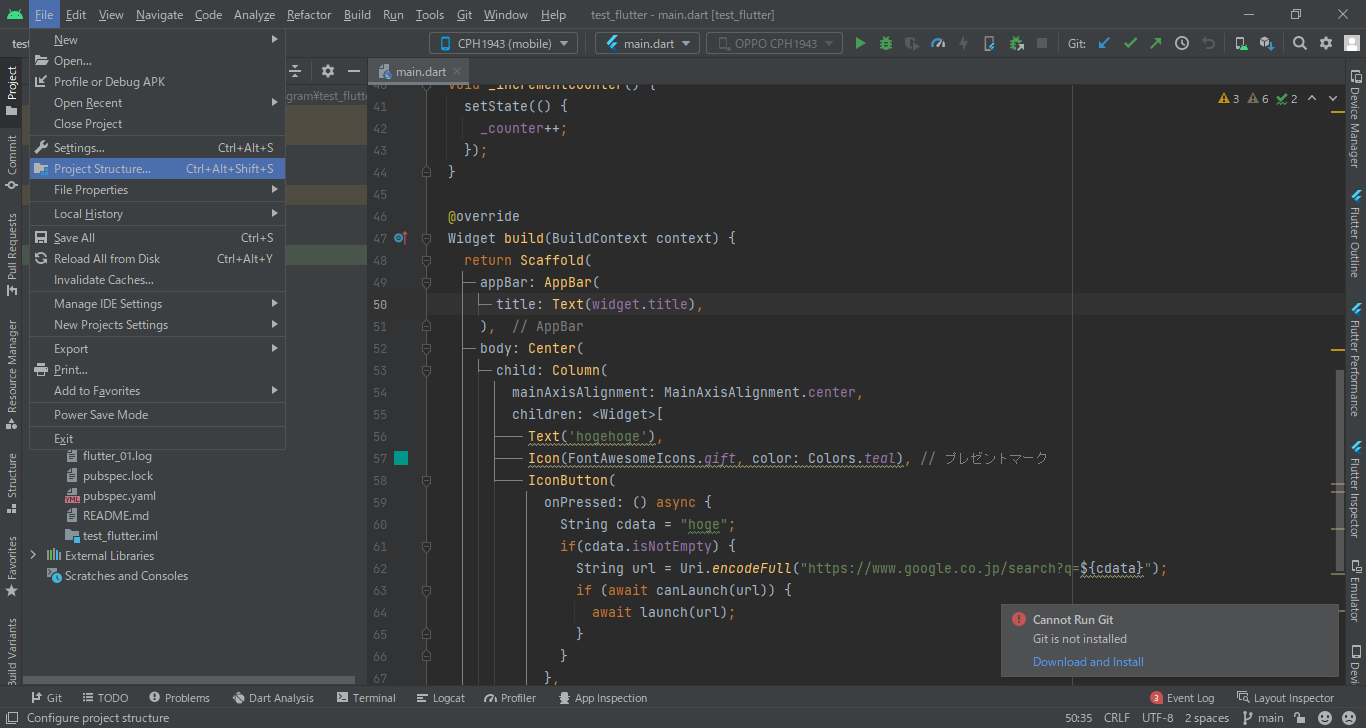Expand Local History submenu
This screenshot has width=1366, height=728.
157,214
